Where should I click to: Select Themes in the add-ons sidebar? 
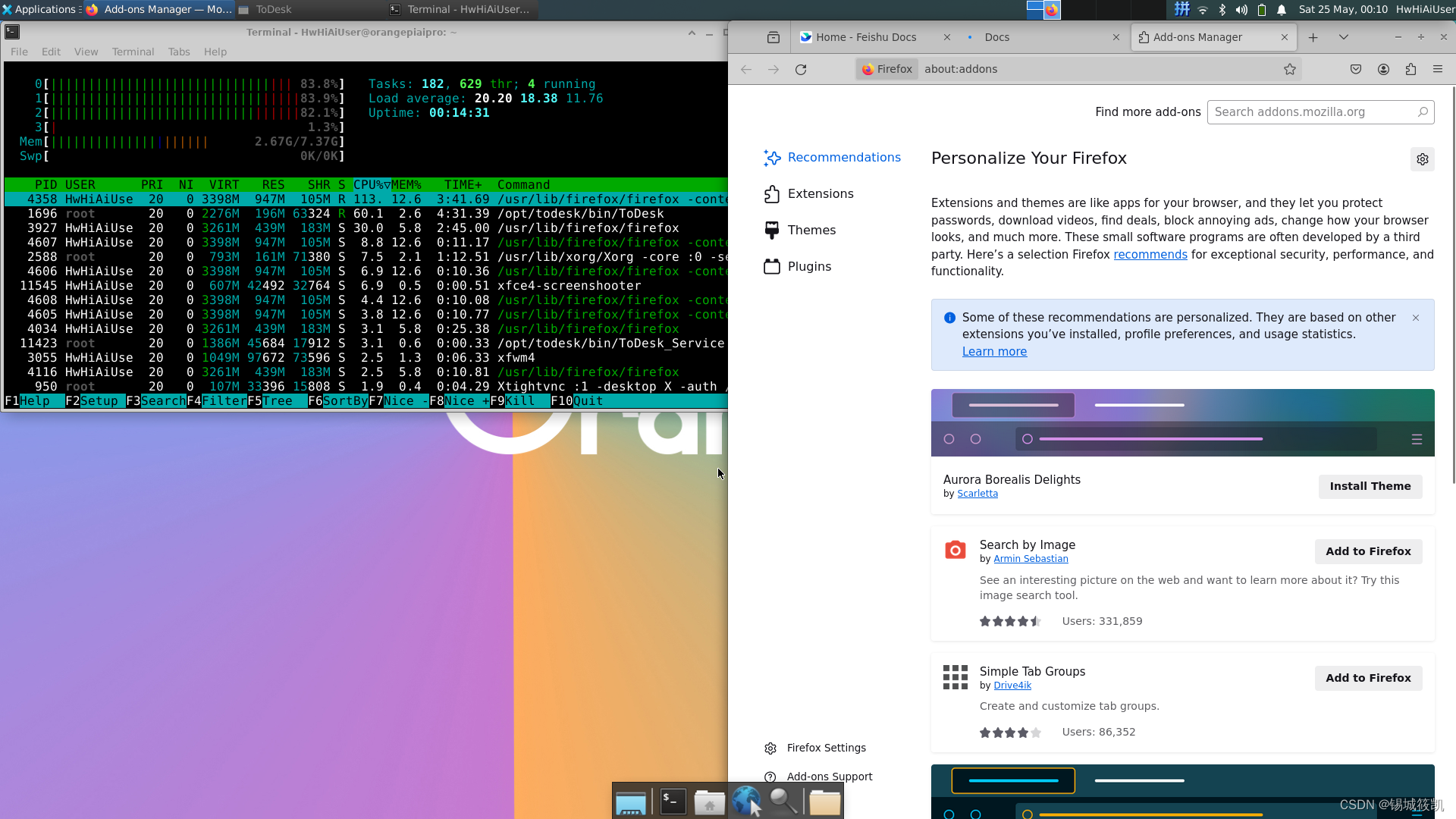coord(811,231)
